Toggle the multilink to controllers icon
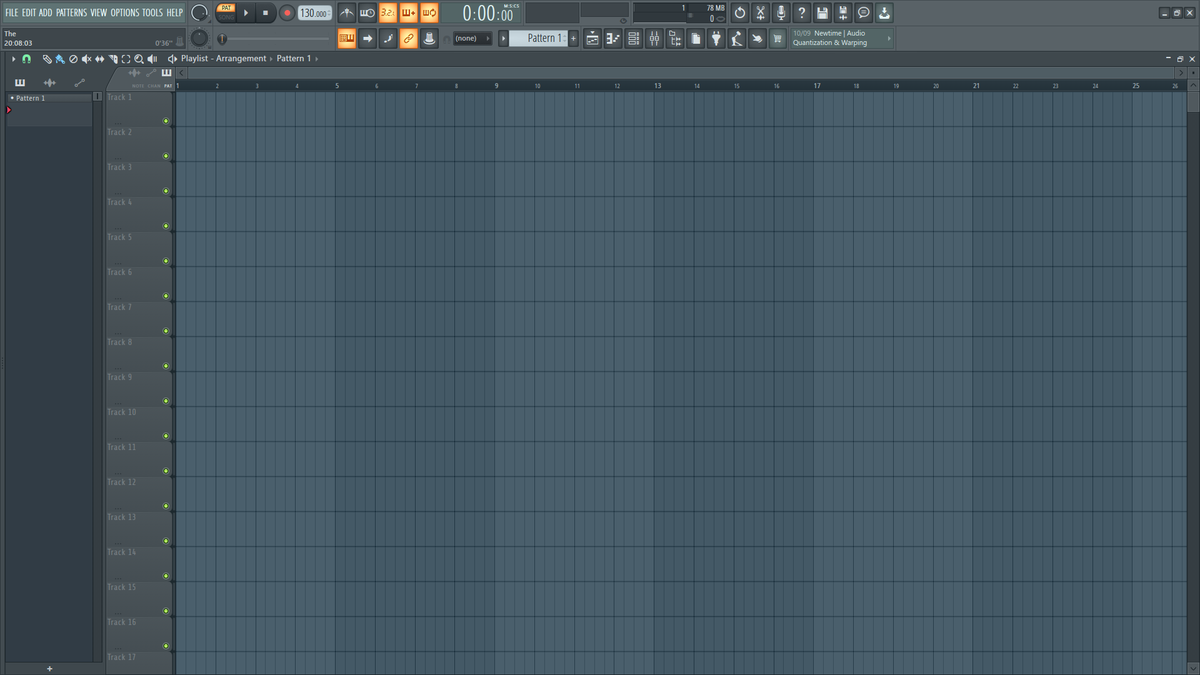The width and height of the screenshot is (1200, 675). coord(408,38)
